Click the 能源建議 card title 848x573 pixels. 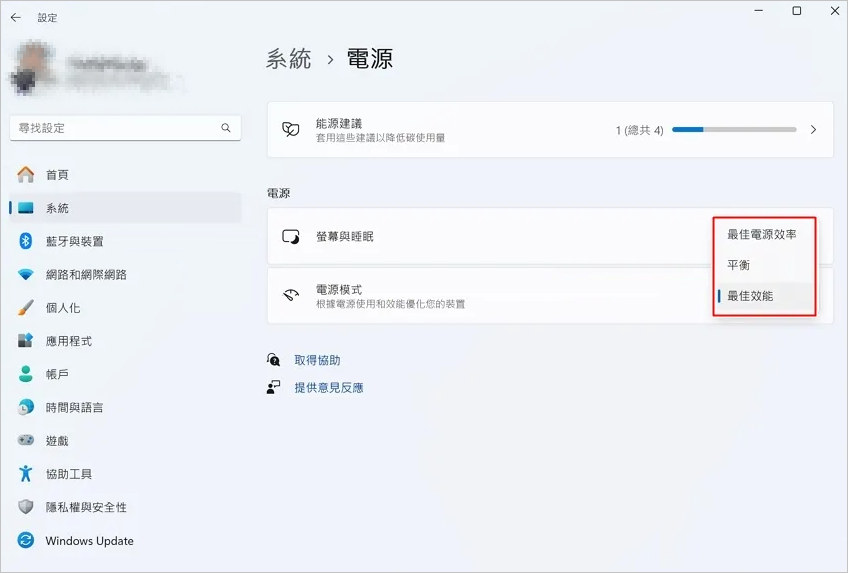[339, 123]
